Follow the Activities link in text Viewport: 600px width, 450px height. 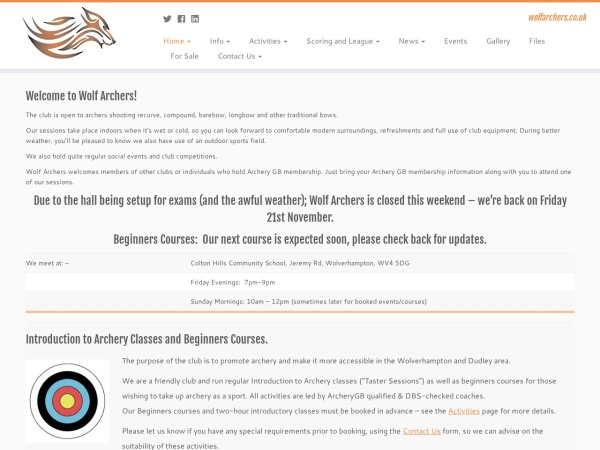tap(464, 411)
